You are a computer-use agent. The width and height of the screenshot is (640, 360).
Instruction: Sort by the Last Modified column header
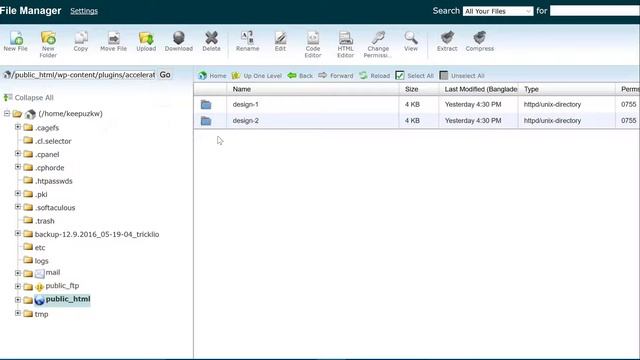479,89
